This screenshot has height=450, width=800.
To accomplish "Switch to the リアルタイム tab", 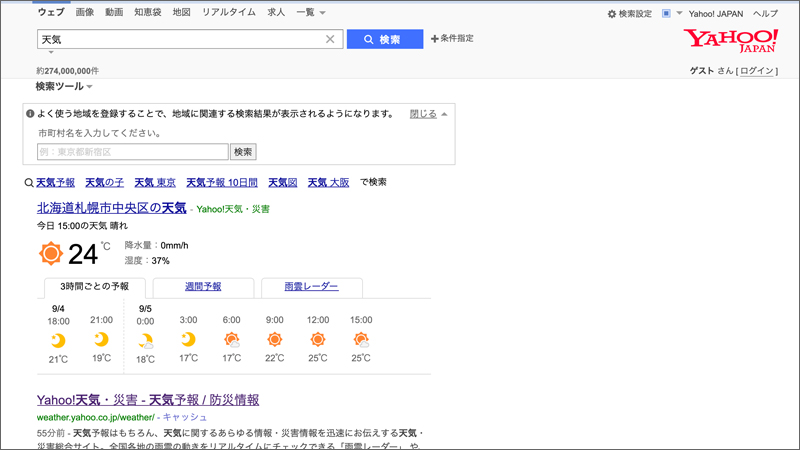I will (x=229, y=12).
